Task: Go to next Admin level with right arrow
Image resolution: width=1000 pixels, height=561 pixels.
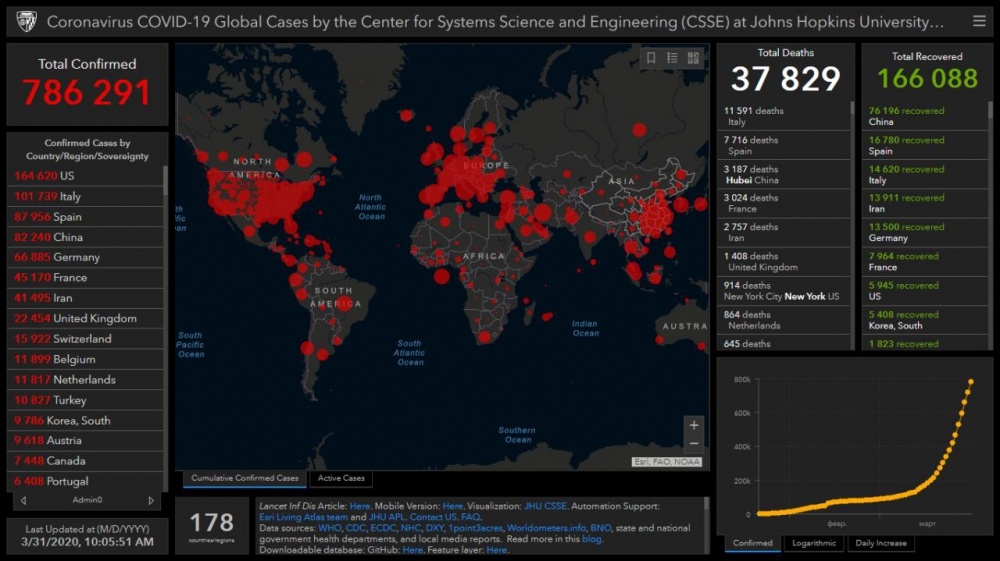Action: point(151,500)
